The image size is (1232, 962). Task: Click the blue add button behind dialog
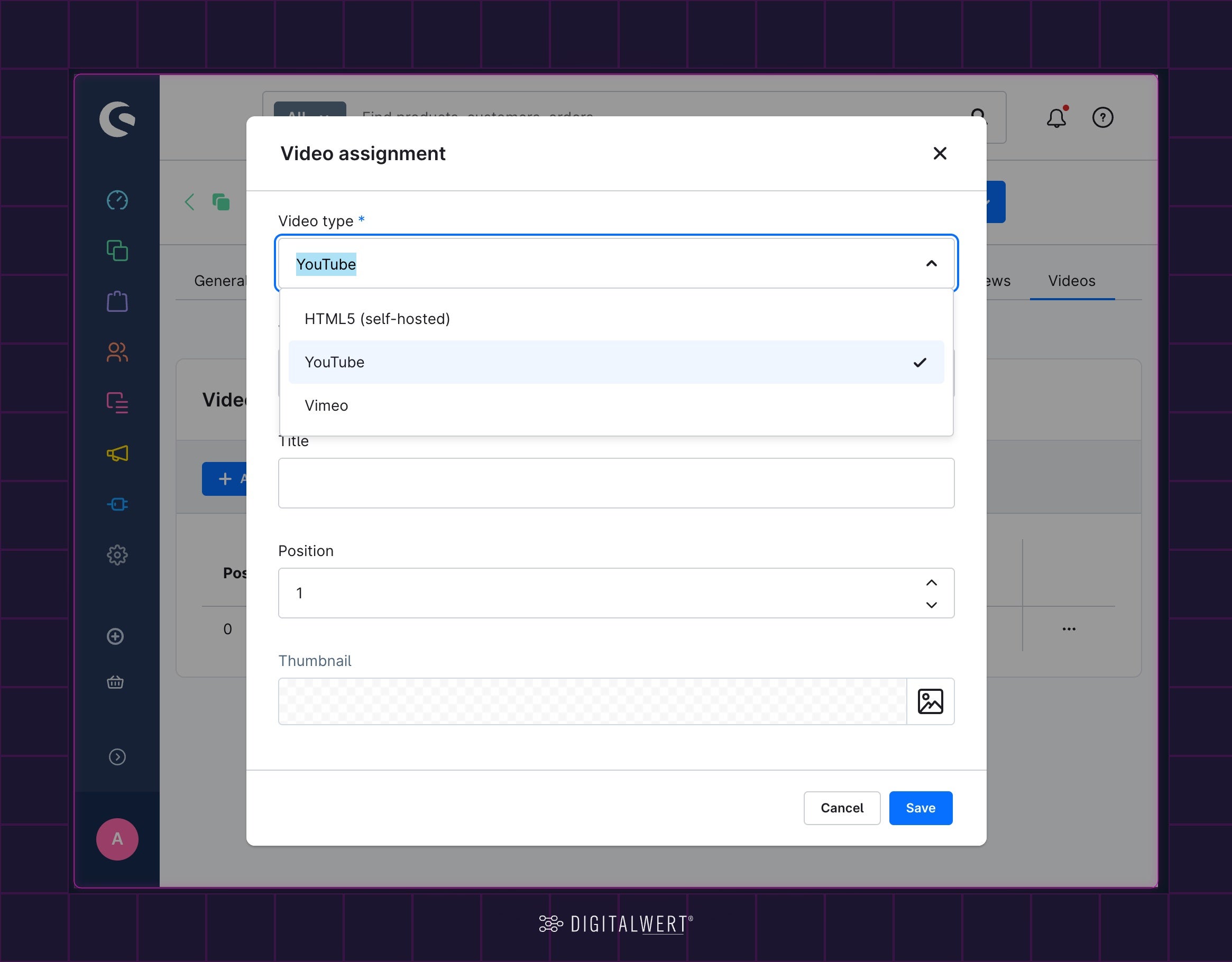225,479
